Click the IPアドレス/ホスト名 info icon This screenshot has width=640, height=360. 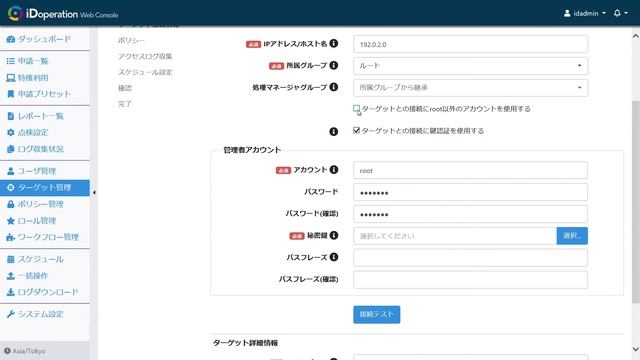[x=333, y=43]
